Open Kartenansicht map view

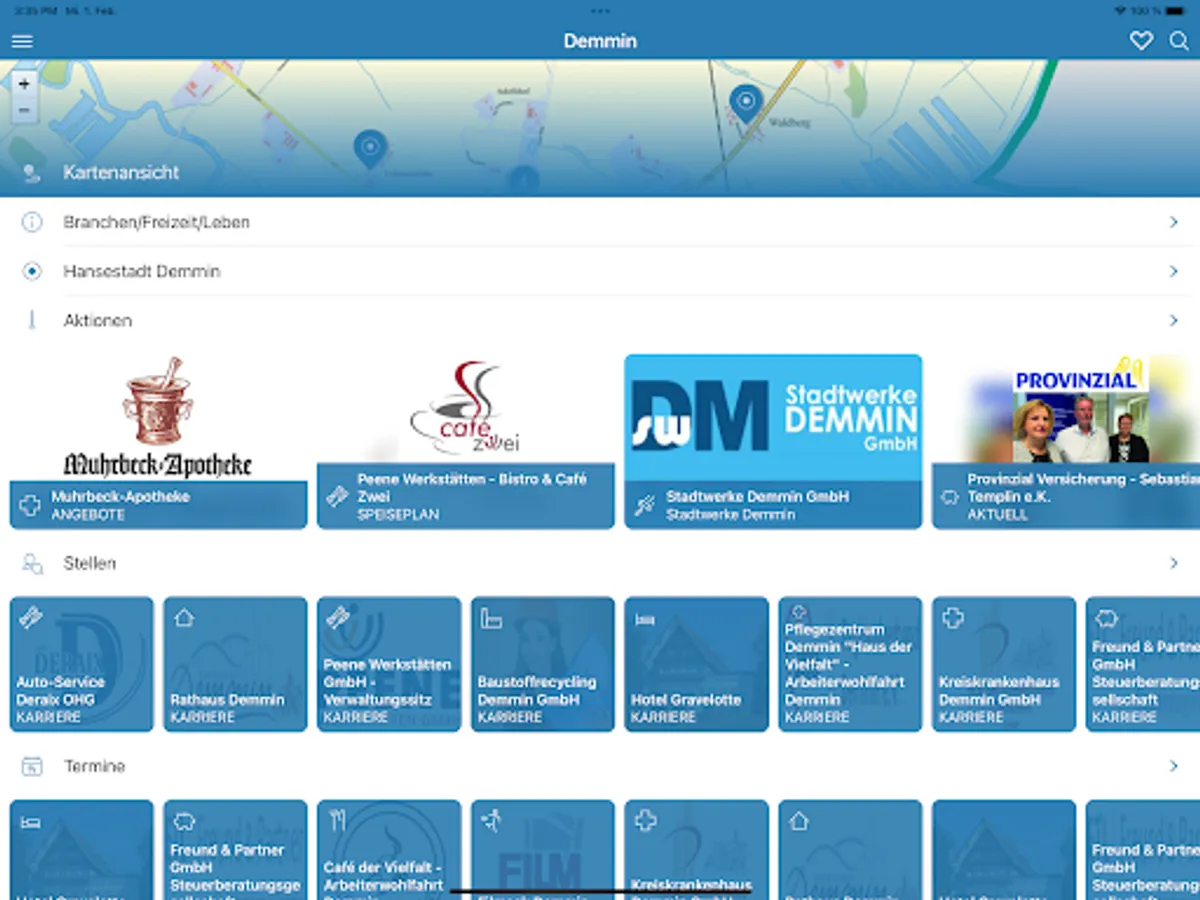click(x=600, y=172)
